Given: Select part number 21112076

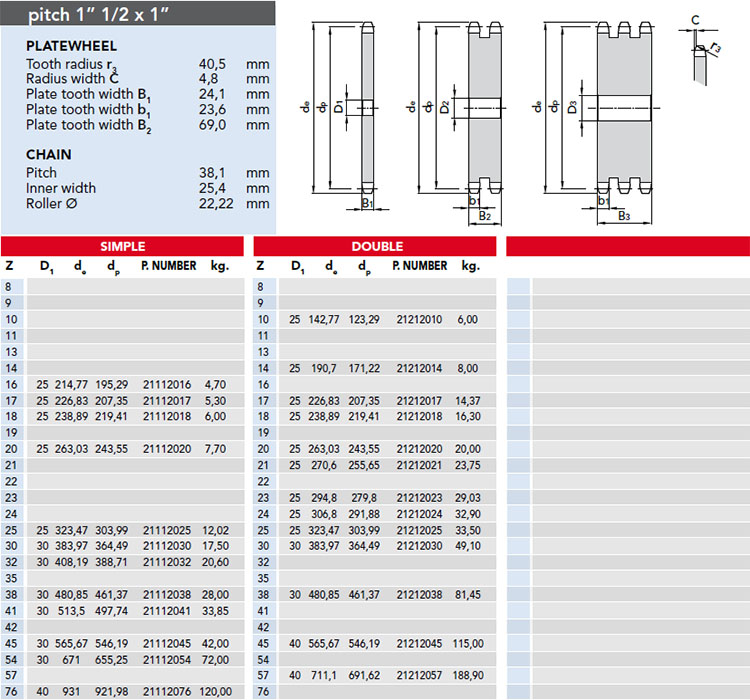Looking at the screenshot, I should 167,691.
